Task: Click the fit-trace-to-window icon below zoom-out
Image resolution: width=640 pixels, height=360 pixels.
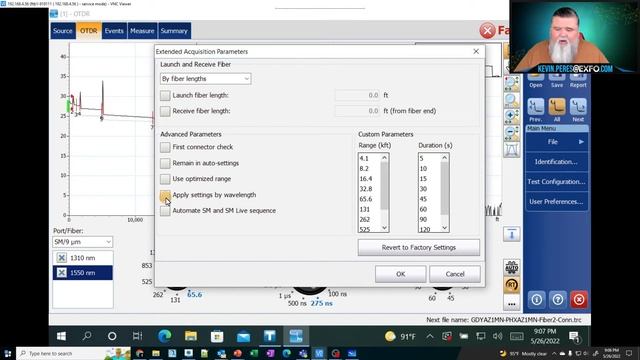Action: 511,150
